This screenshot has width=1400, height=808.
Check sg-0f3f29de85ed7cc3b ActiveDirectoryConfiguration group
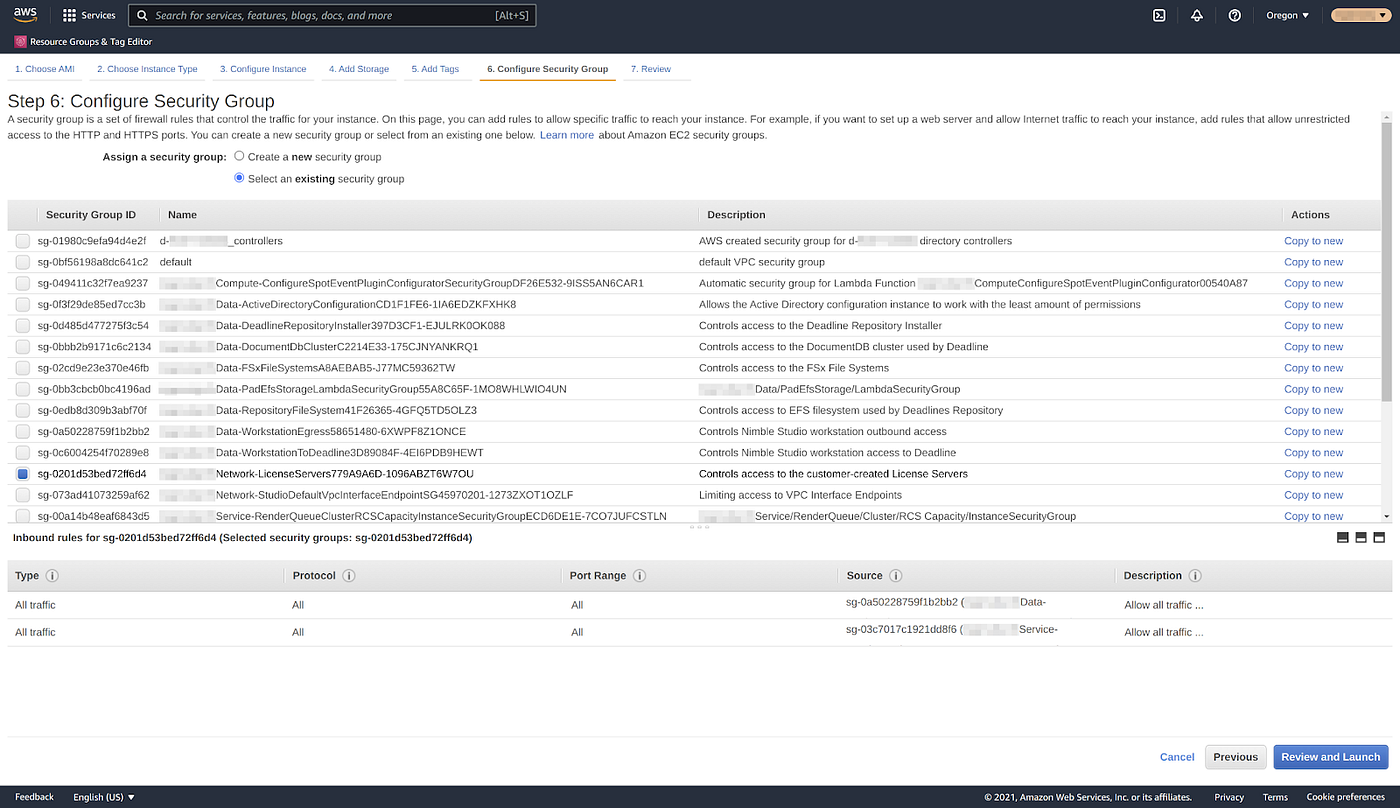point(23,304)
